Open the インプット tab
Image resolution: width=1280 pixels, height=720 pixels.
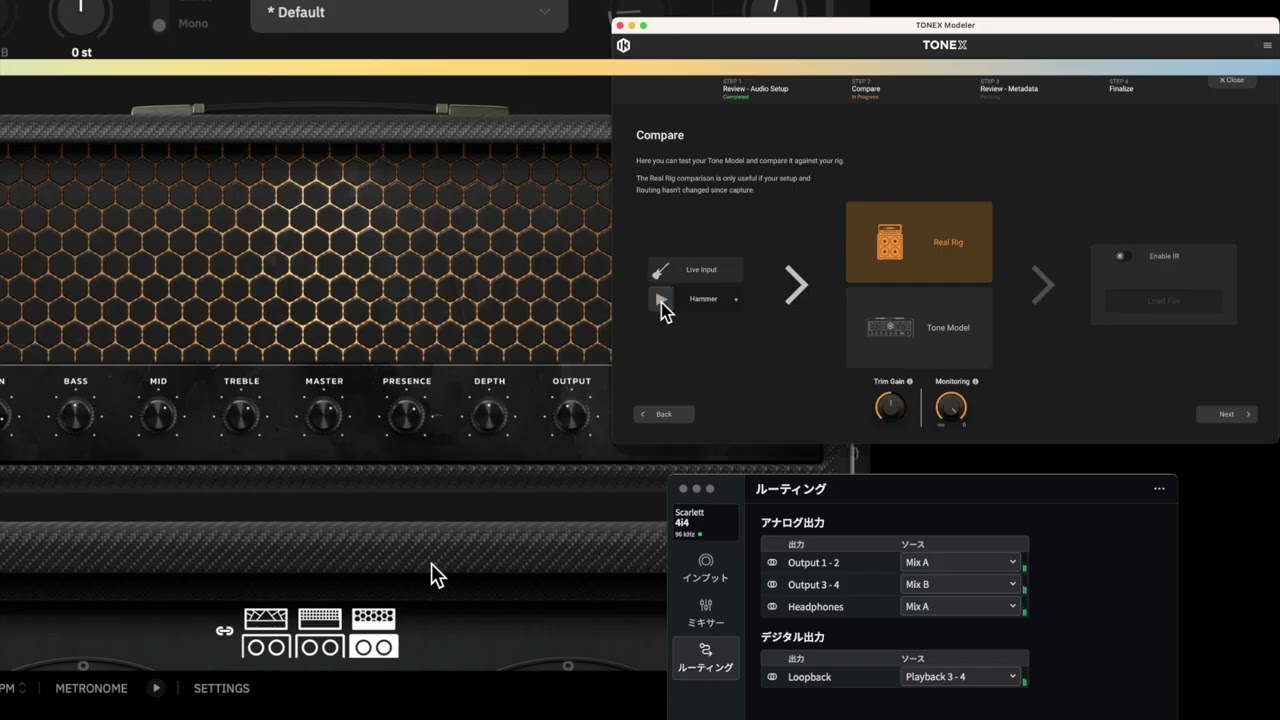(706, 568)
